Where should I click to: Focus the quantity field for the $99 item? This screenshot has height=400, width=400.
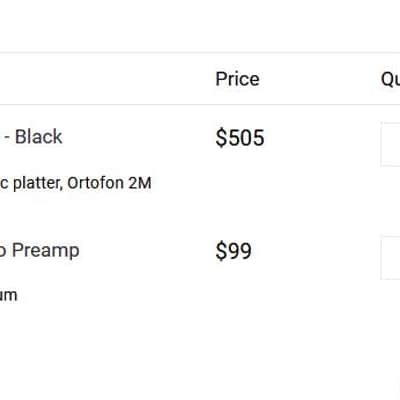(x=390, y=258)
